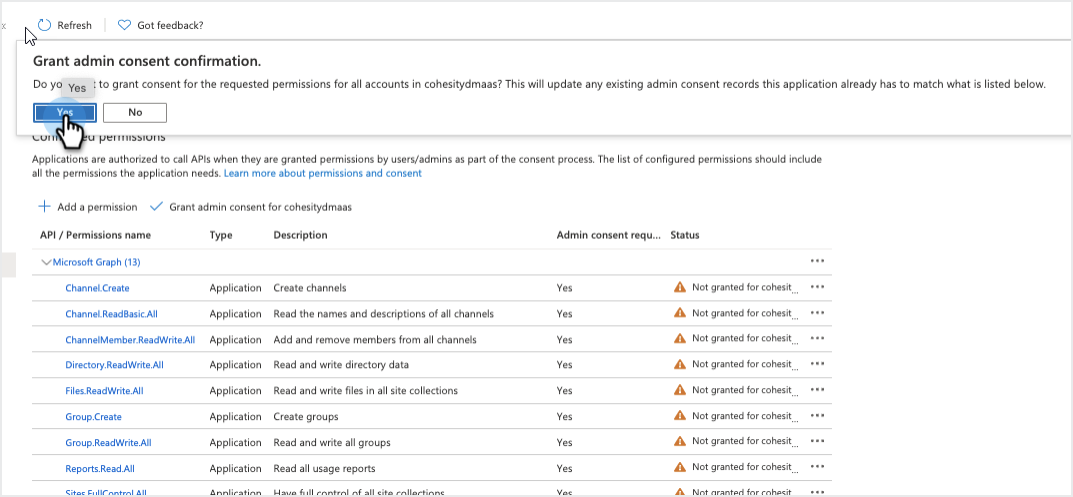Image resolution: width=1073 pixels, height=497 pixels.
Task: Click 'Read and write files in all site collections'
Action: coord(365,391)
